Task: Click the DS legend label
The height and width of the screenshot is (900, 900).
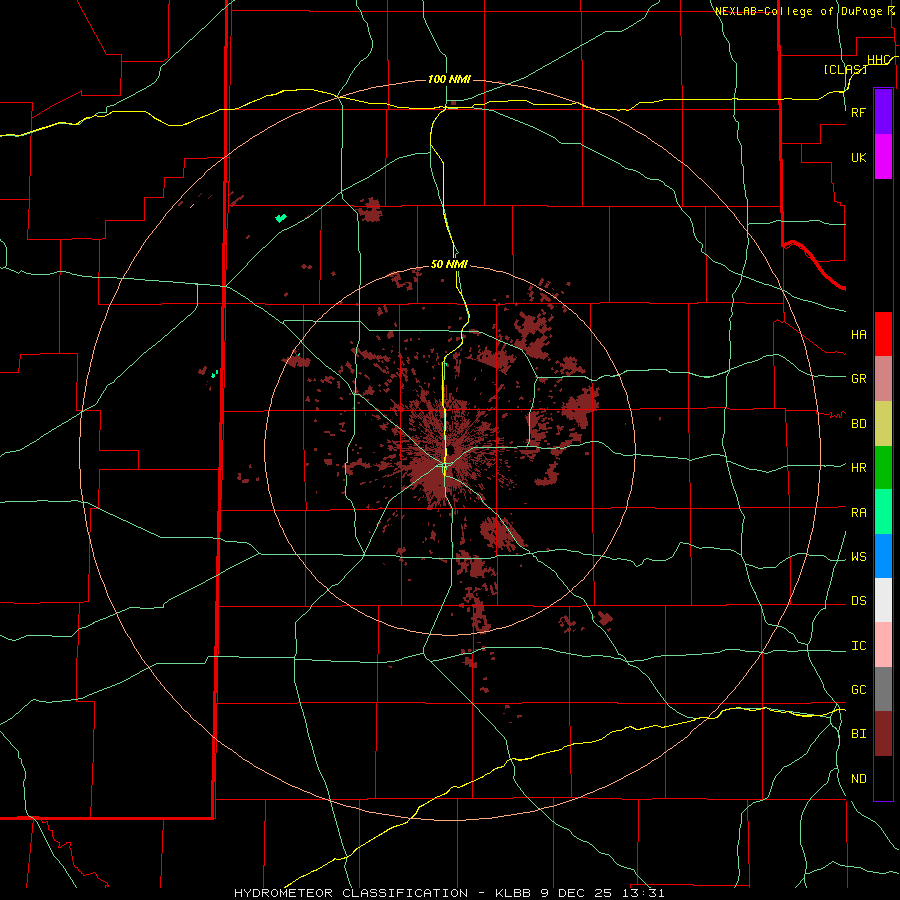Action: 858,601
